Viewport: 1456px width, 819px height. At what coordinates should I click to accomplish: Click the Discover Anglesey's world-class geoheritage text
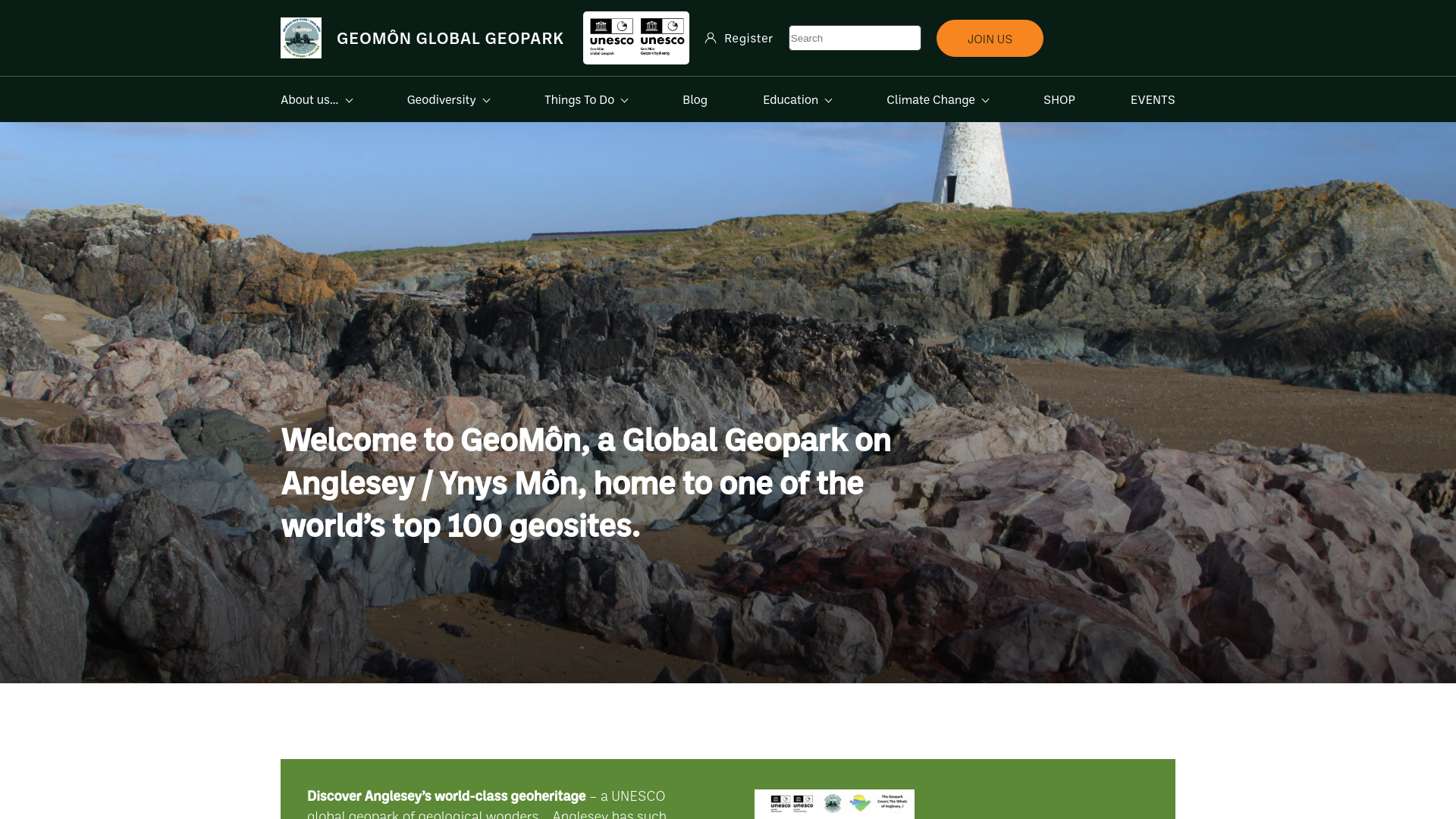click(446, 795)
